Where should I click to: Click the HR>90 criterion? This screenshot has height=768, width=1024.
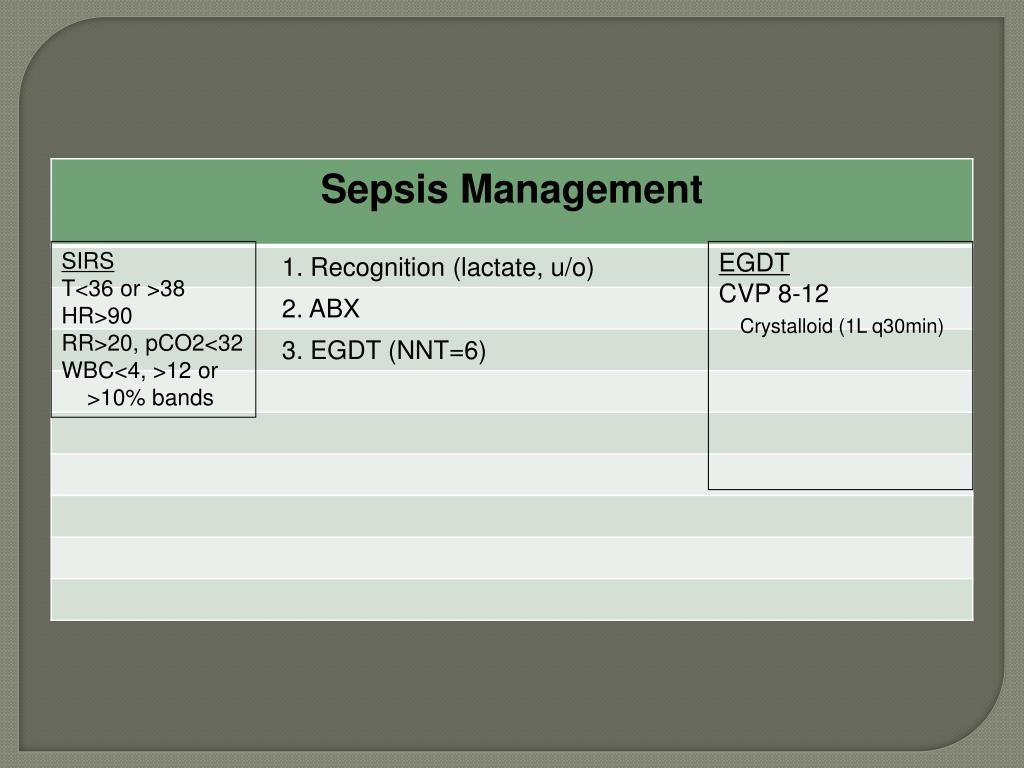click(x=97, y=315)
